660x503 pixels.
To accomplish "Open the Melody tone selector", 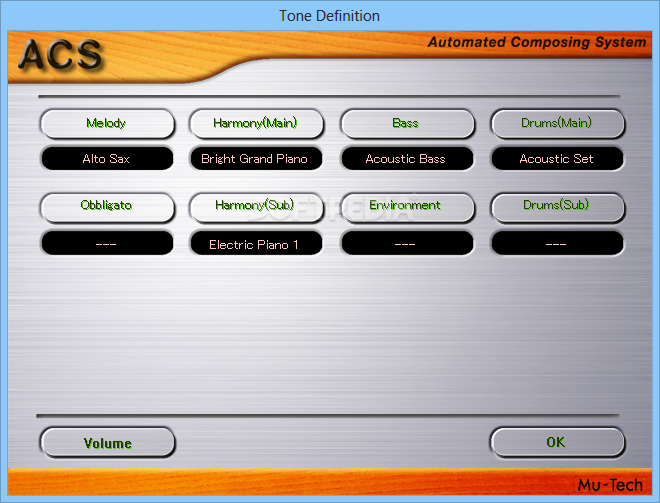I will [x=107, y=124].
